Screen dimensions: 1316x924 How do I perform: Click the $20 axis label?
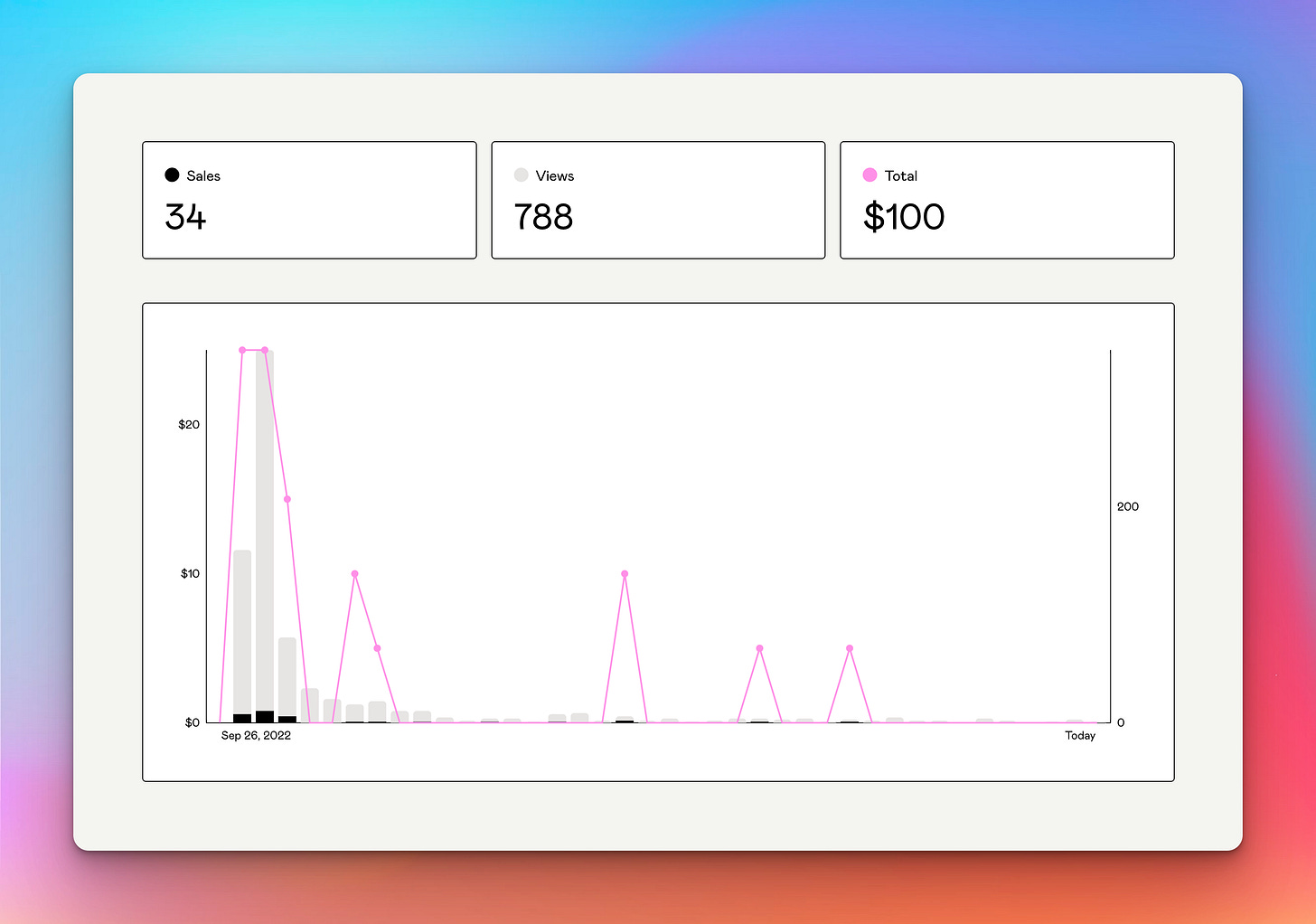click(x=189, y=424)
